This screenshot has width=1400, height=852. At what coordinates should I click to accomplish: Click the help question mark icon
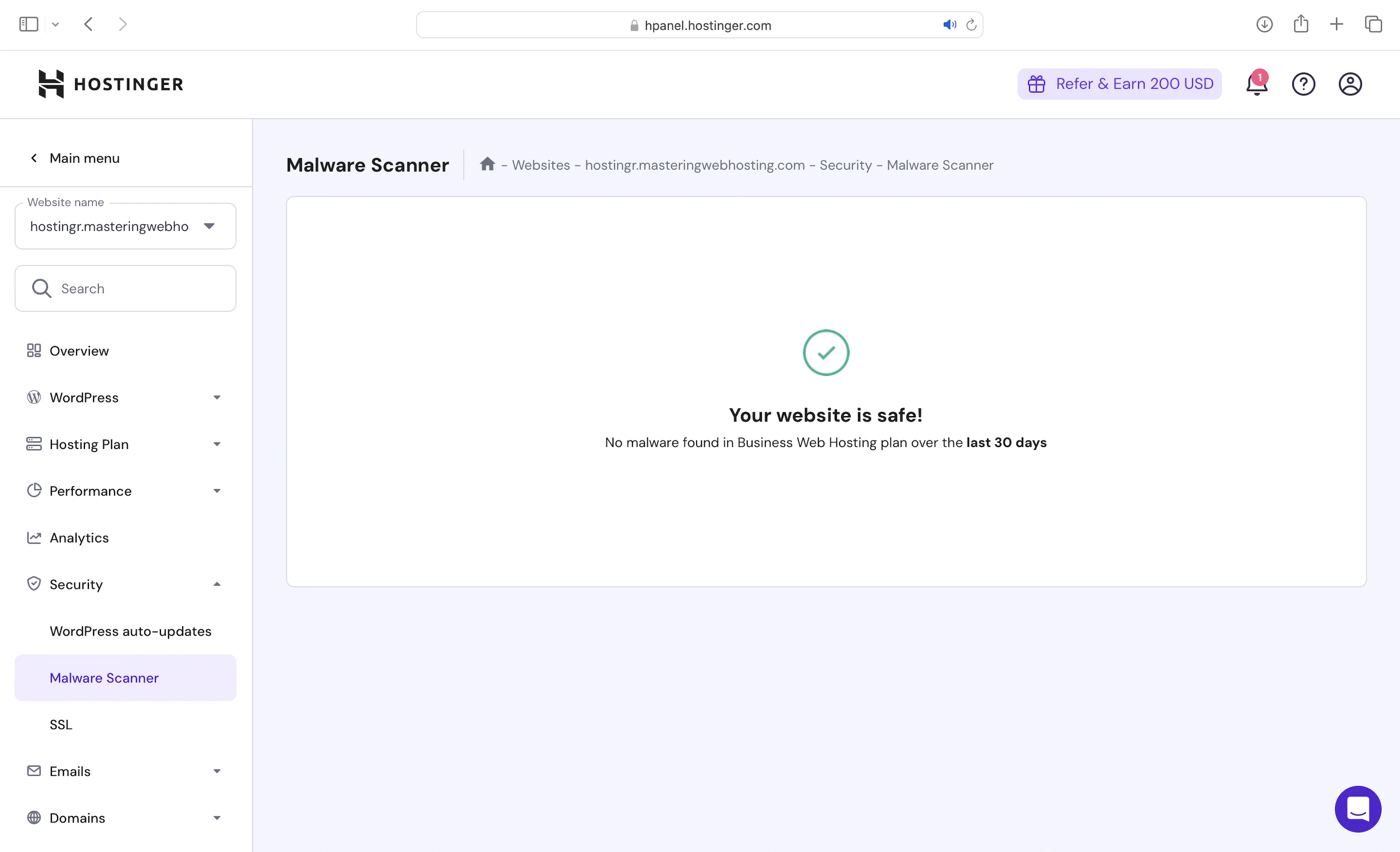click(x=1303, y=84)
